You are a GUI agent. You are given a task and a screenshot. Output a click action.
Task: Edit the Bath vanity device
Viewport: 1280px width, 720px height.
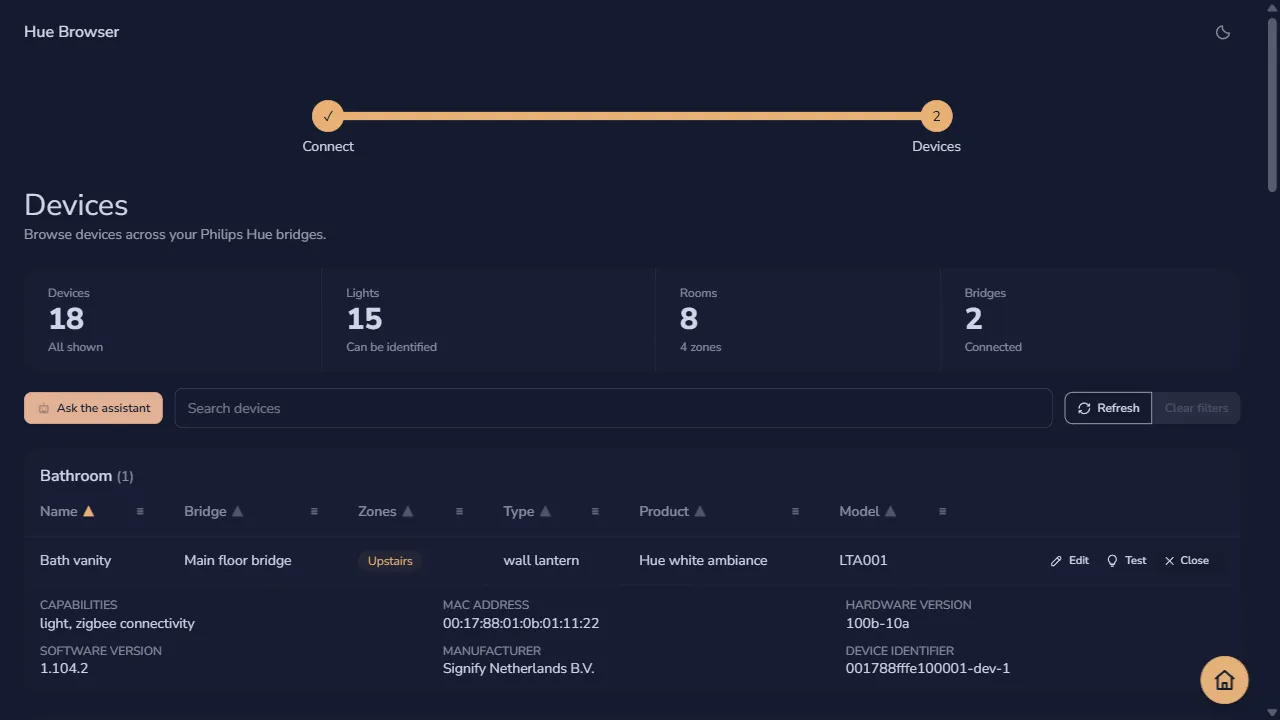1069,561
